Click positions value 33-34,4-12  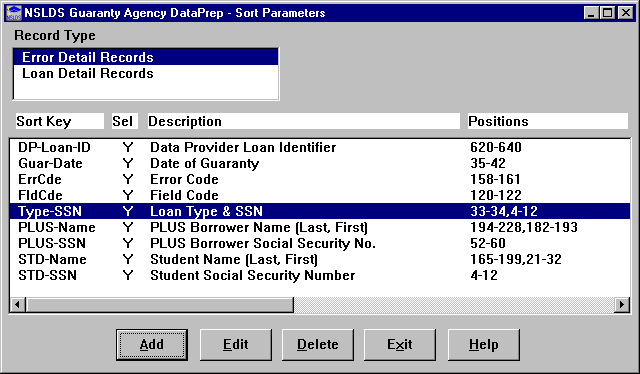coord(504,211)
